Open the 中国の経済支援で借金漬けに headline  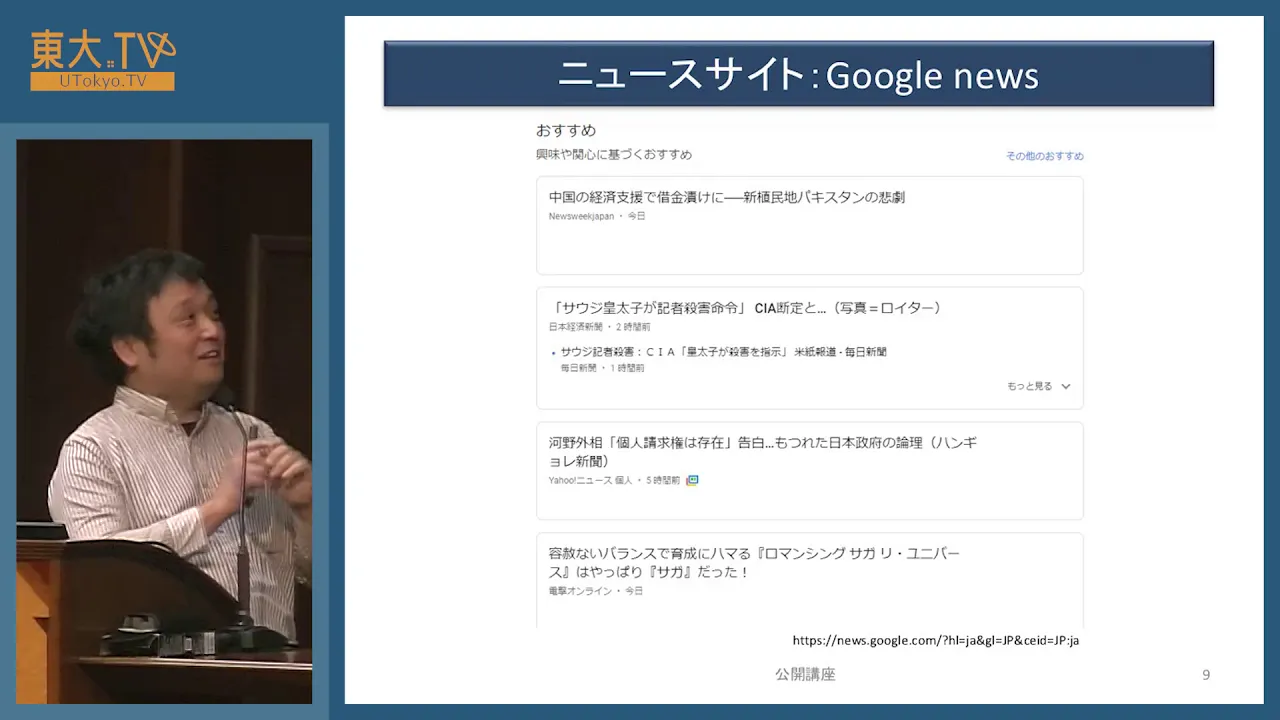(x=727, y=197)
